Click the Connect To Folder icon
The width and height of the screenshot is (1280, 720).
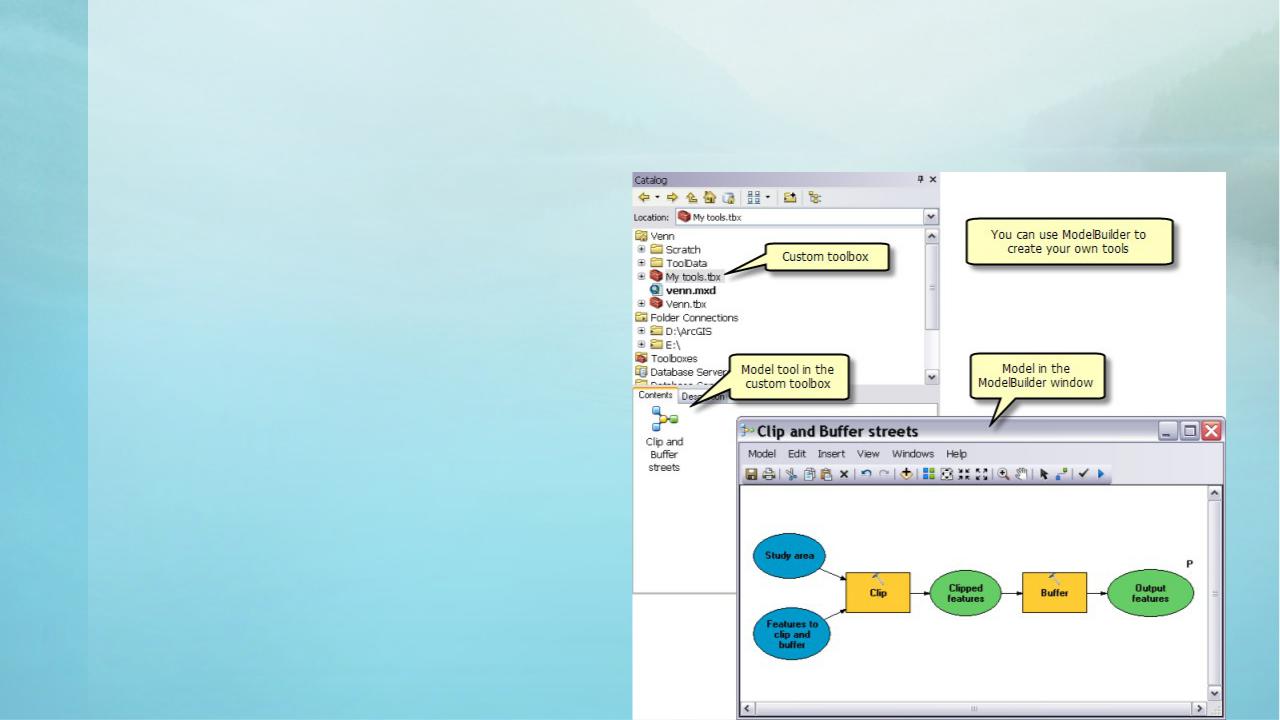790,197
